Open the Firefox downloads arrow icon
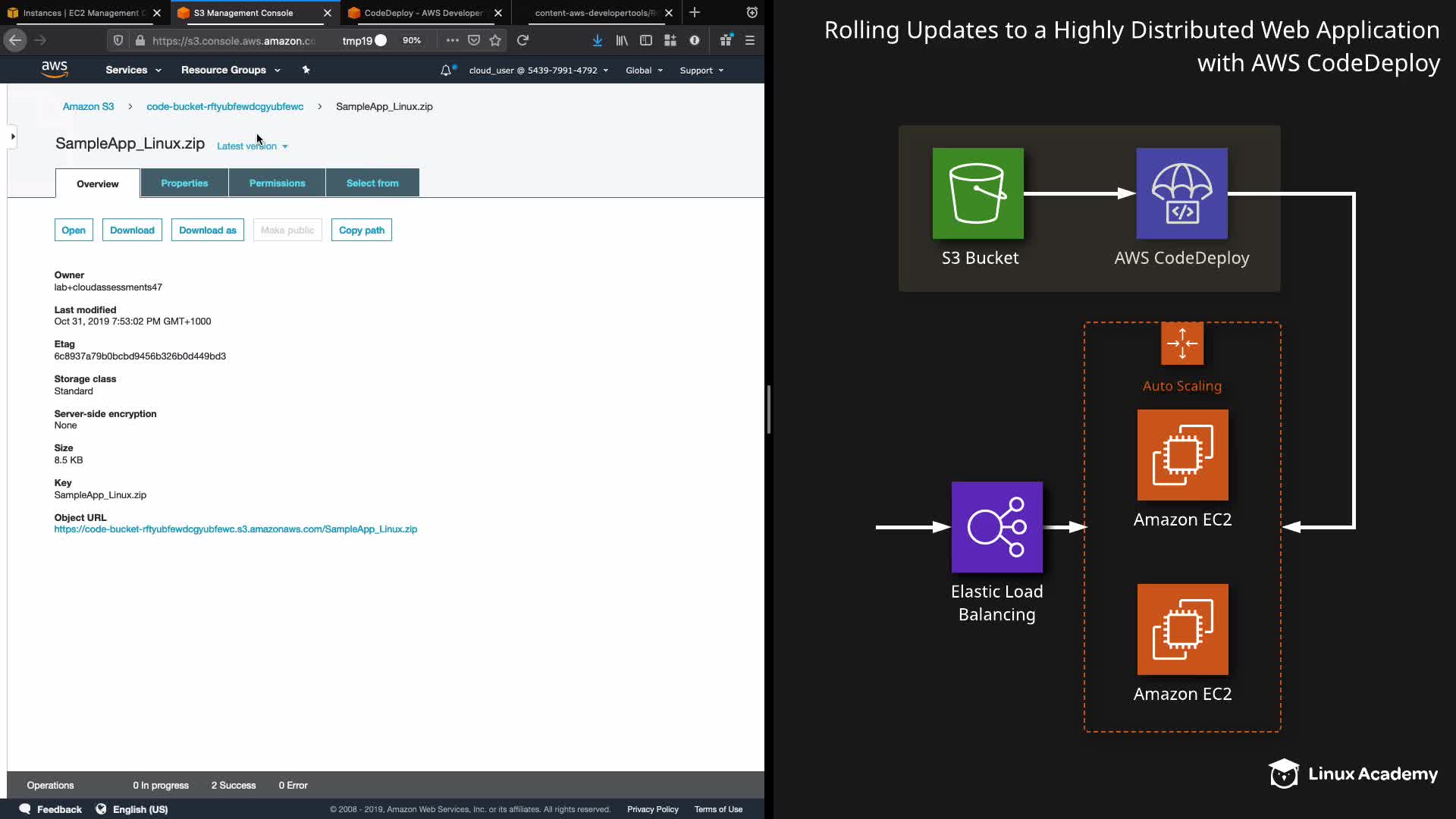The height and width of the screenshot is (819, 1456). (x=598, y=40)
